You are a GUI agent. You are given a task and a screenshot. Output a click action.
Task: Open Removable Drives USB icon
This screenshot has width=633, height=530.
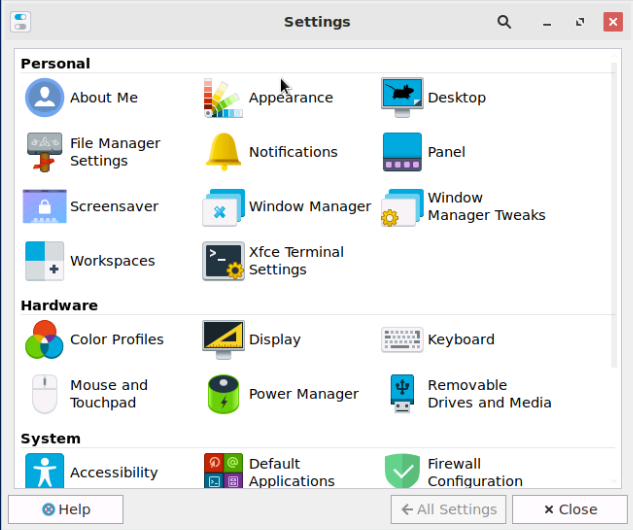click(402, 394)
